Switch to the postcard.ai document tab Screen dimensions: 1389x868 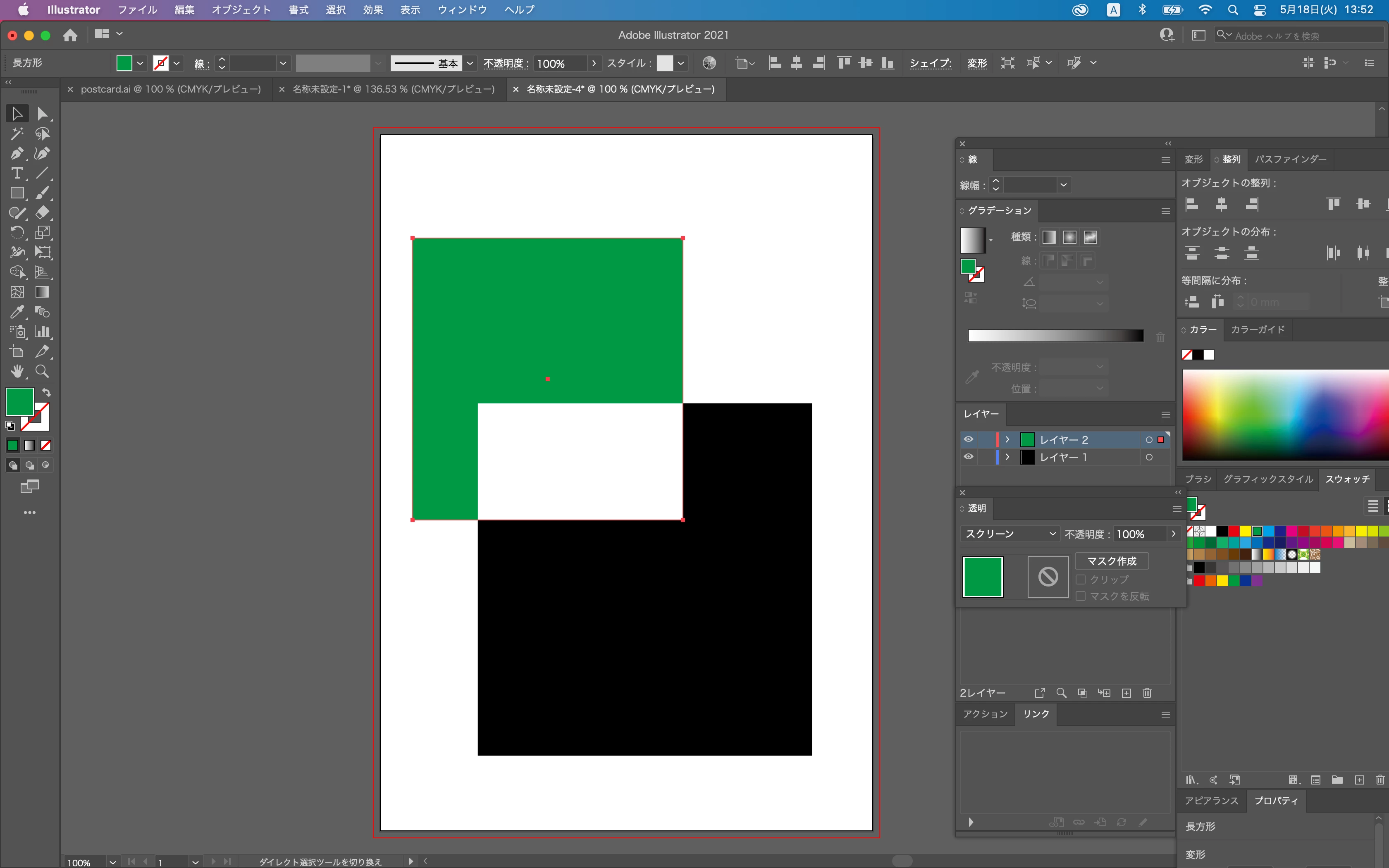point(170,89)
